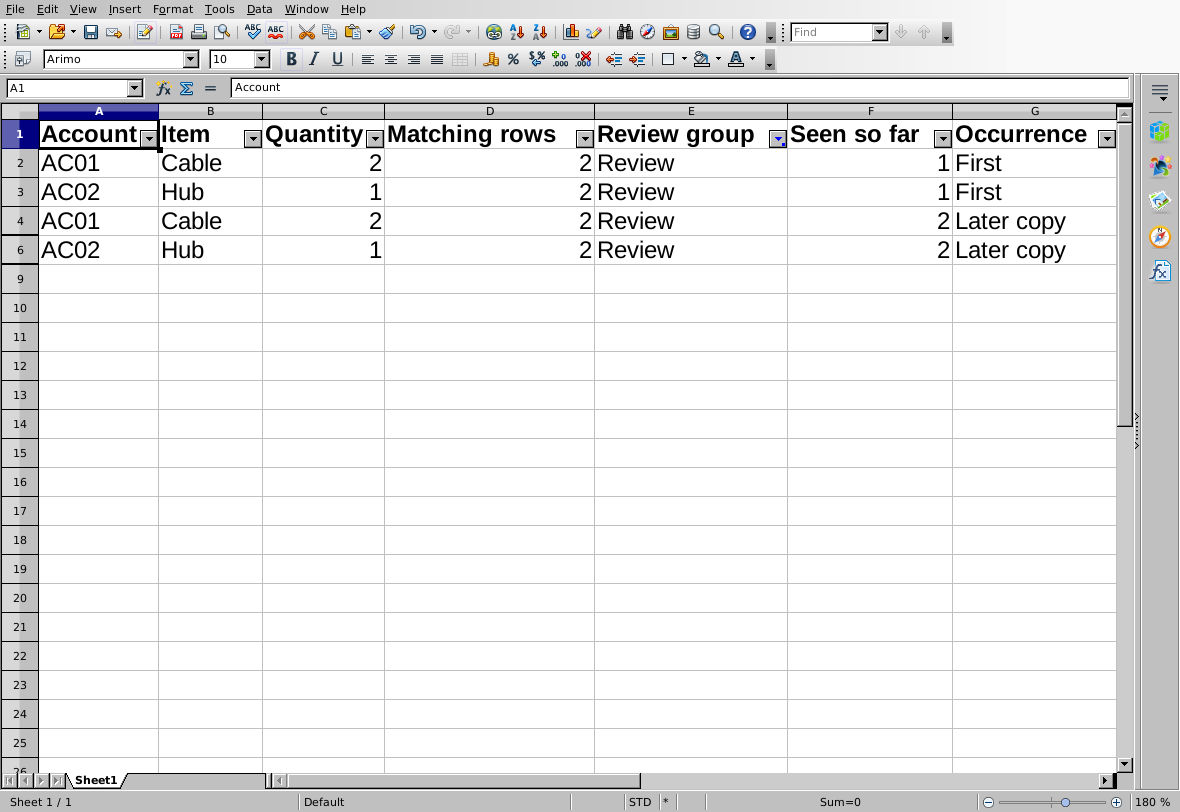Screen dimensions: 1180x812
Task: Open the Background Color dropdown arrow
Action: tap(718, 59)
